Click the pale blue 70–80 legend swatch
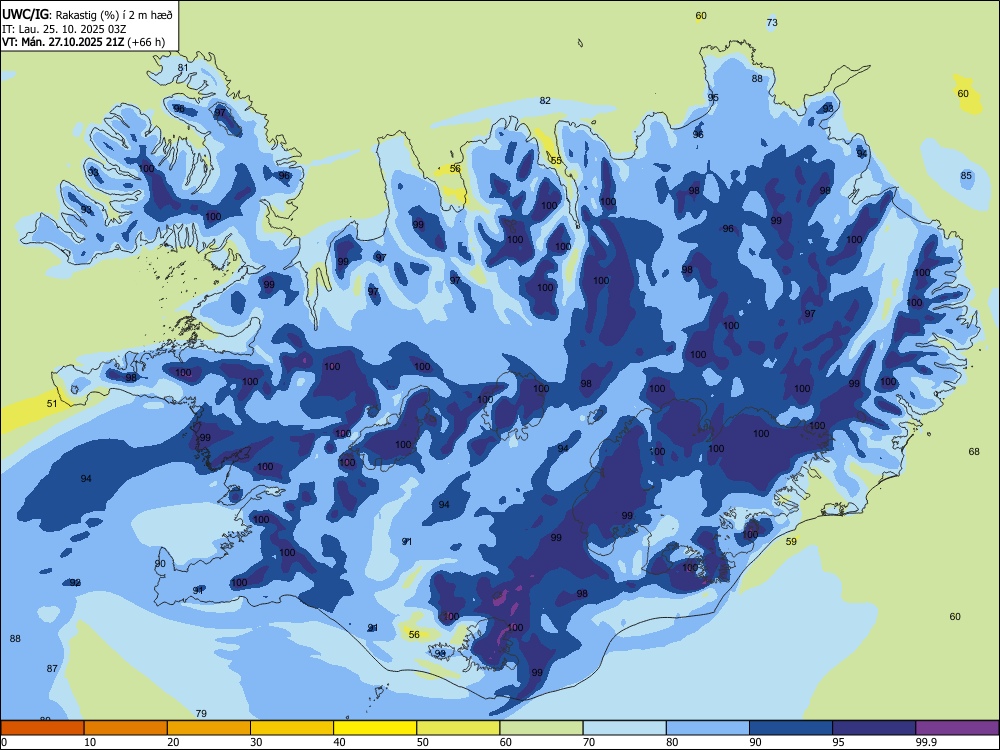1000x750 pixels. pyautogui.click(x=624, y=728)
